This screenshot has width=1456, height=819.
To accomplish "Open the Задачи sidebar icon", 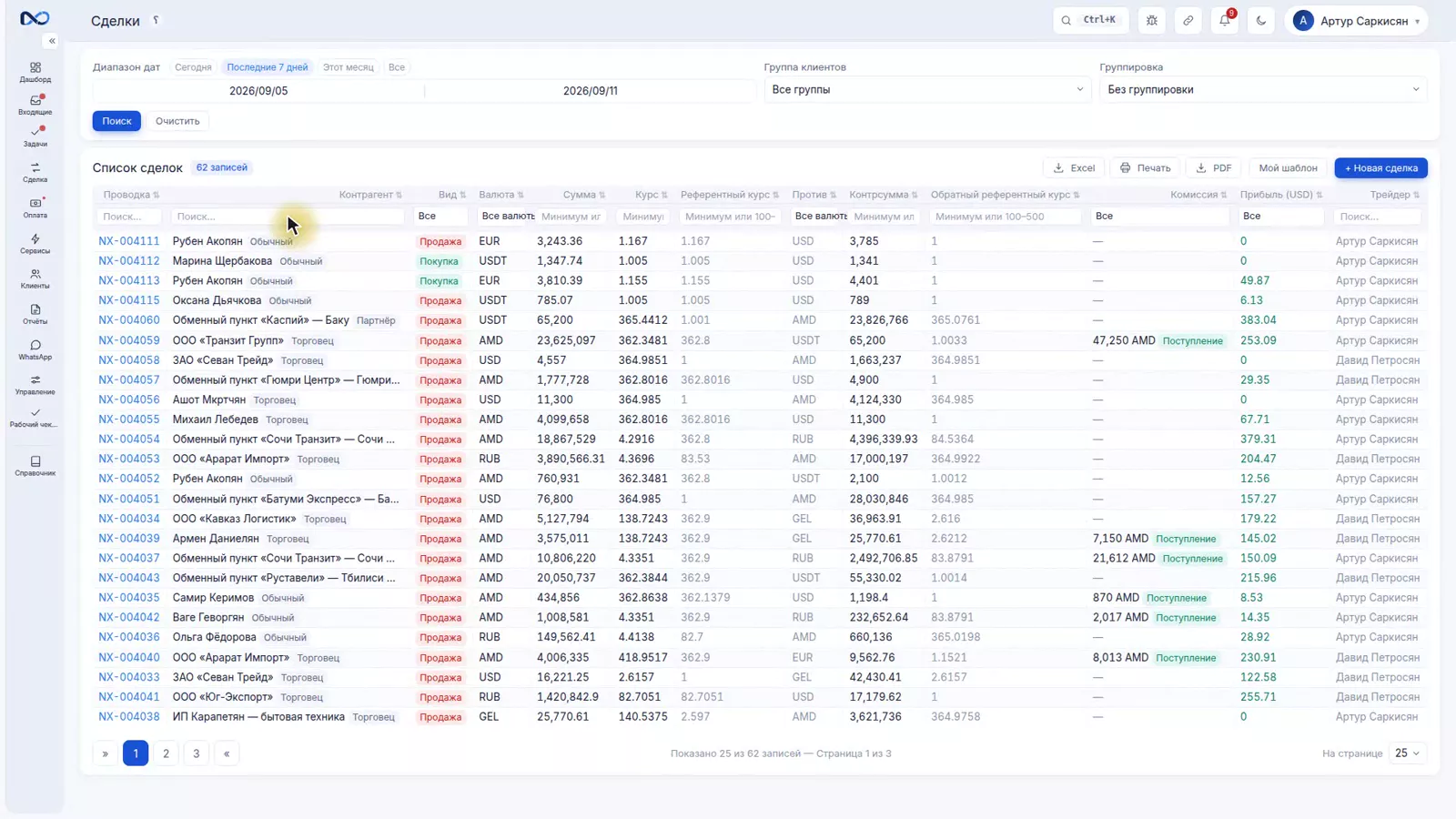I will point(35,136).
